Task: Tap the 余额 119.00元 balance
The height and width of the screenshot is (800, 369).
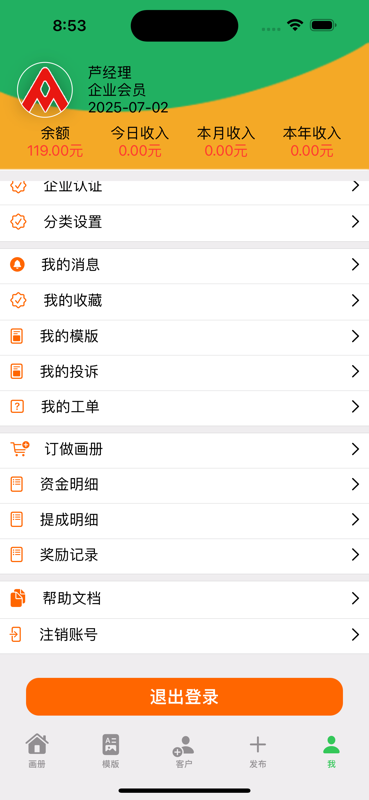Action: (x=55, y=142)
